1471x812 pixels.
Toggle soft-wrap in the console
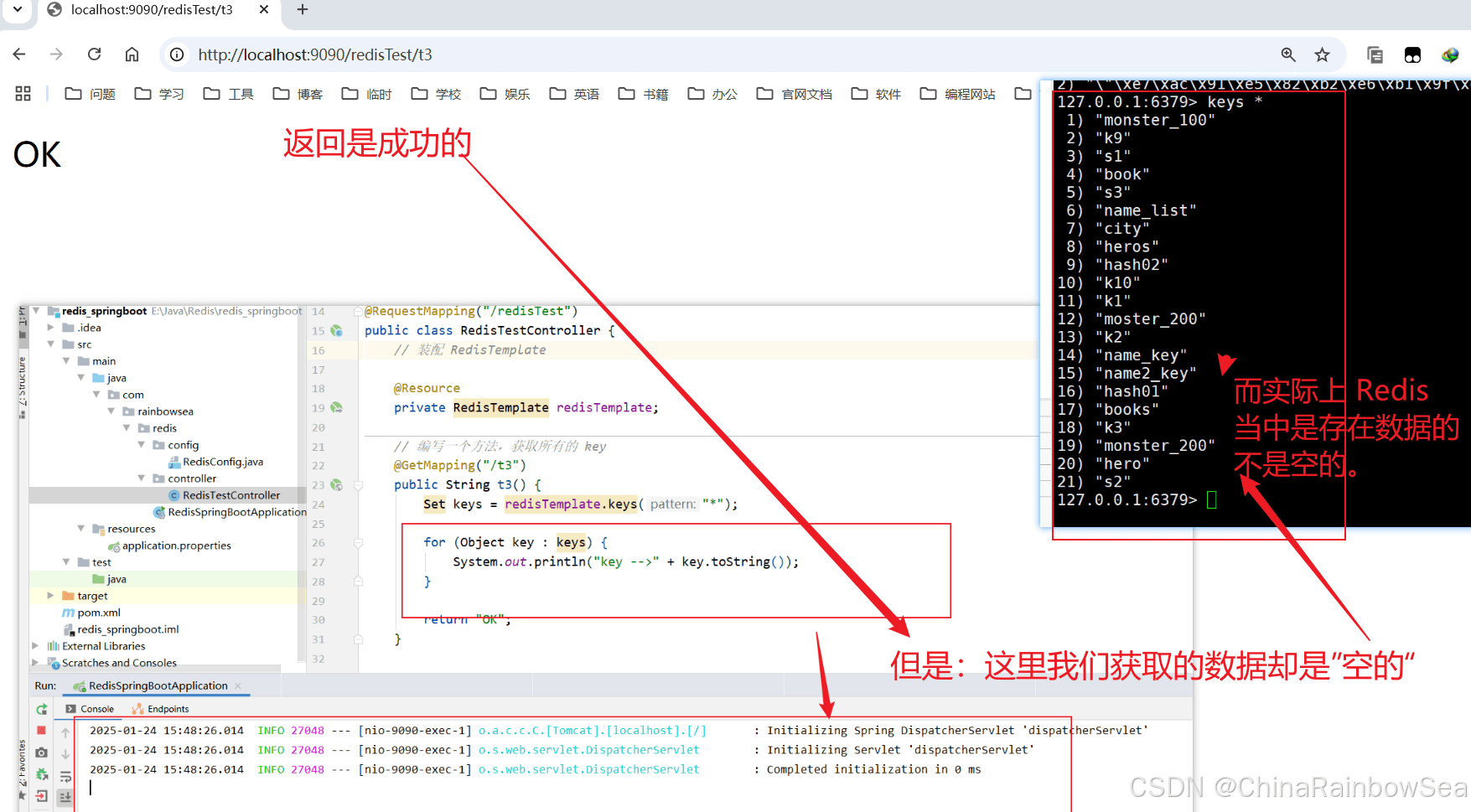65,776
